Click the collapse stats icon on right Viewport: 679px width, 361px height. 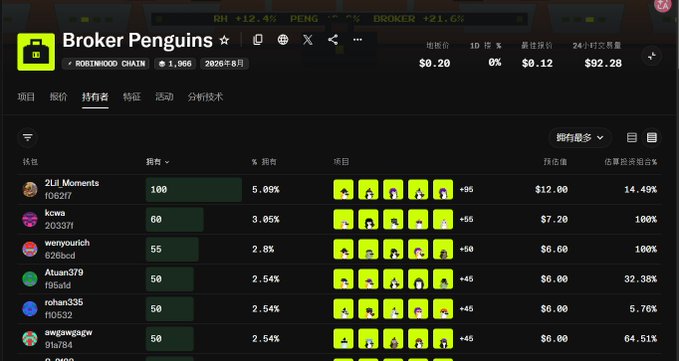(652, 56)
